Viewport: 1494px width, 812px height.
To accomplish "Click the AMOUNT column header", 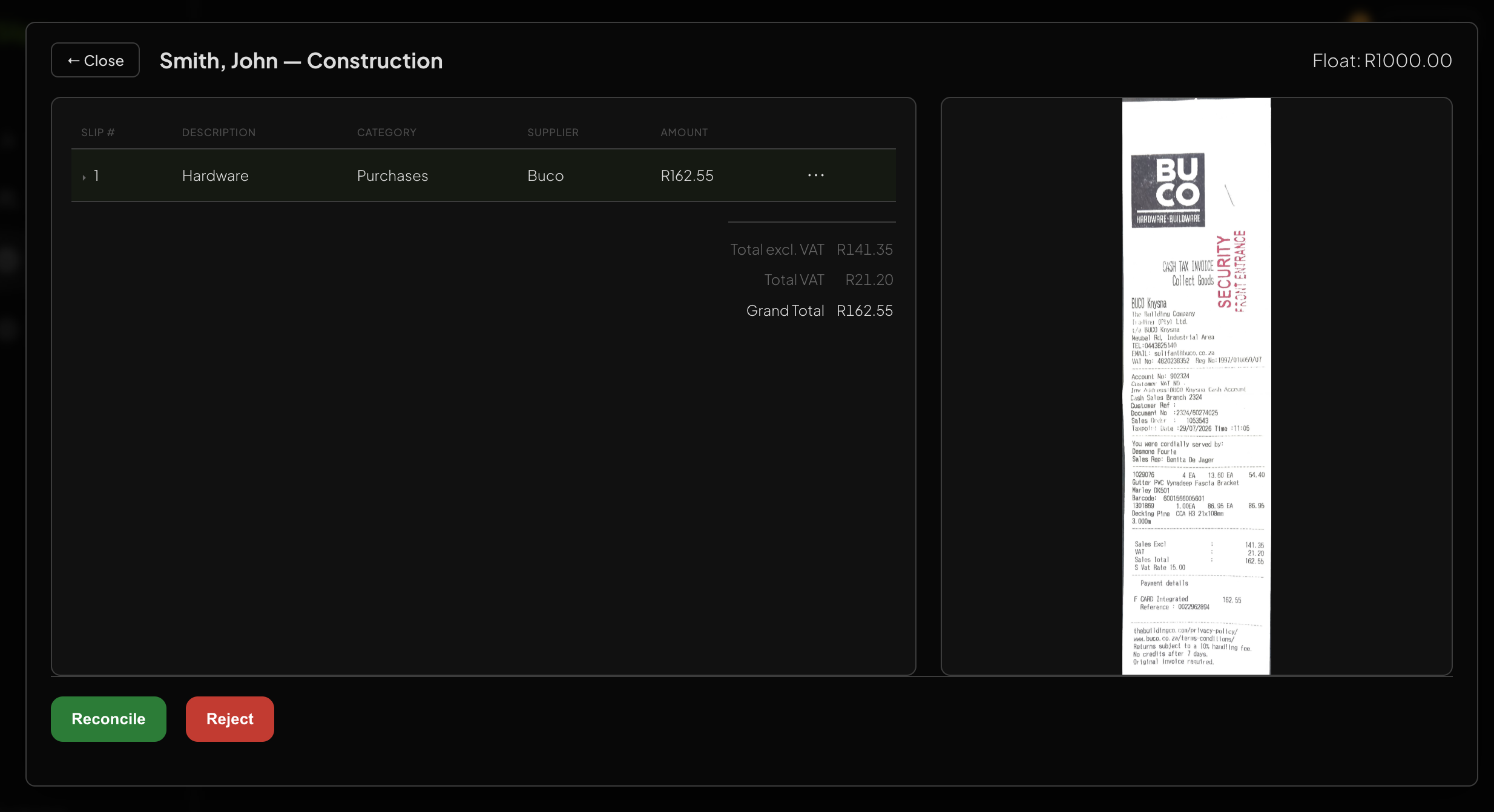I will click(x=684, y=133).
